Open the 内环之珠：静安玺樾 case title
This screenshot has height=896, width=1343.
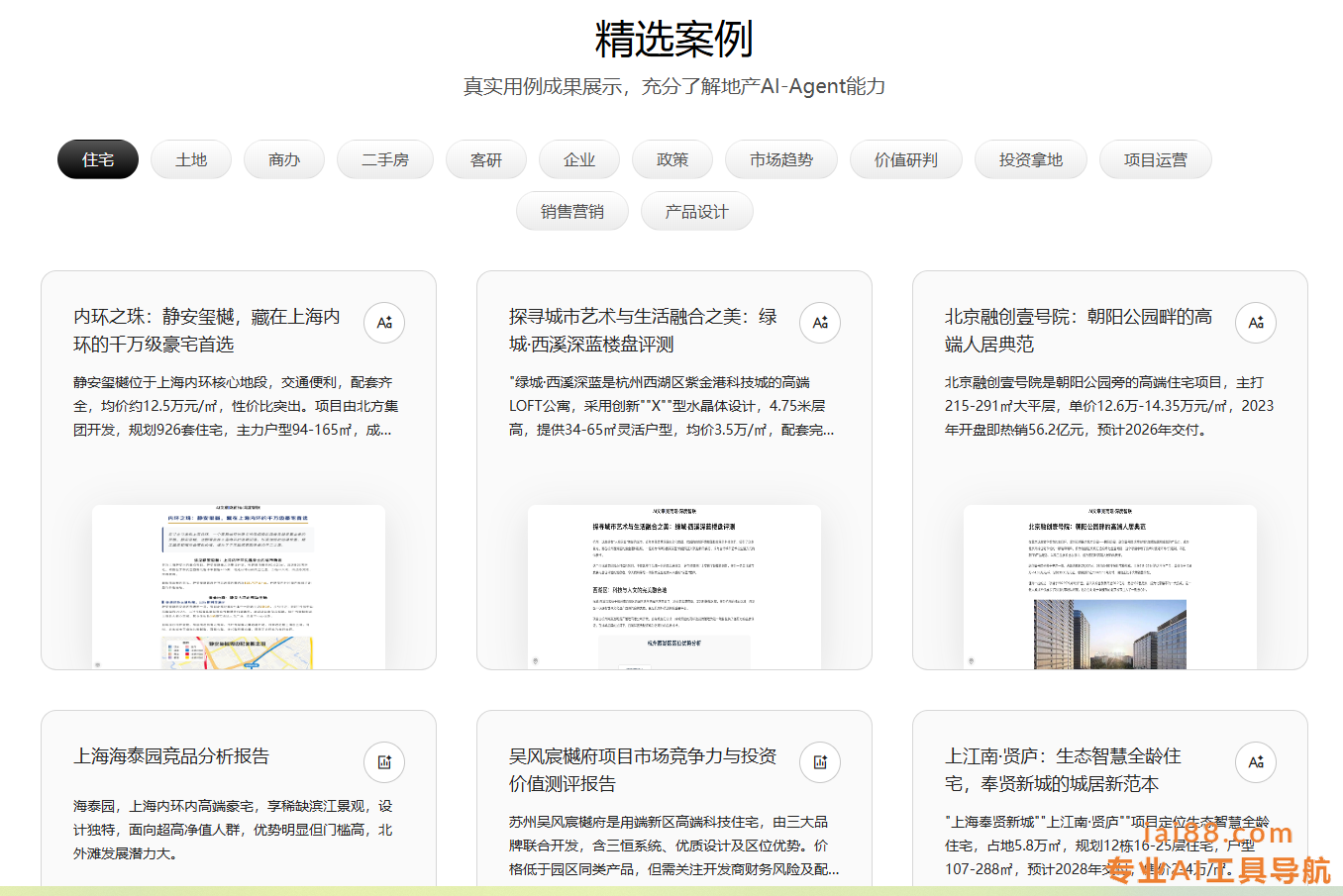pyautogui.click(x=207, y=331)
